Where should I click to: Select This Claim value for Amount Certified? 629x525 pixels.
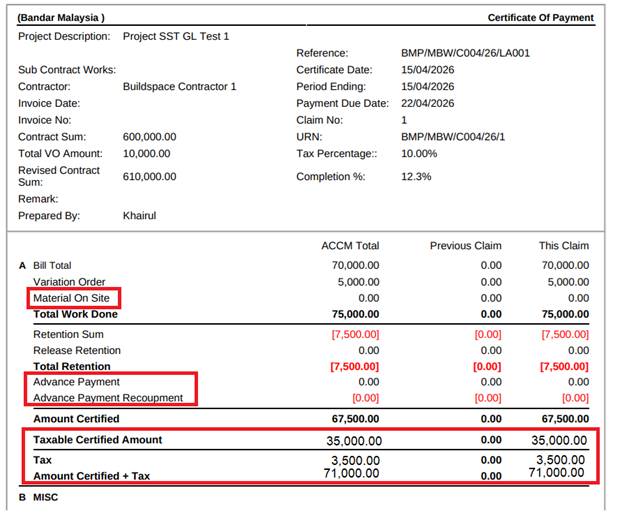coord(565,419)
